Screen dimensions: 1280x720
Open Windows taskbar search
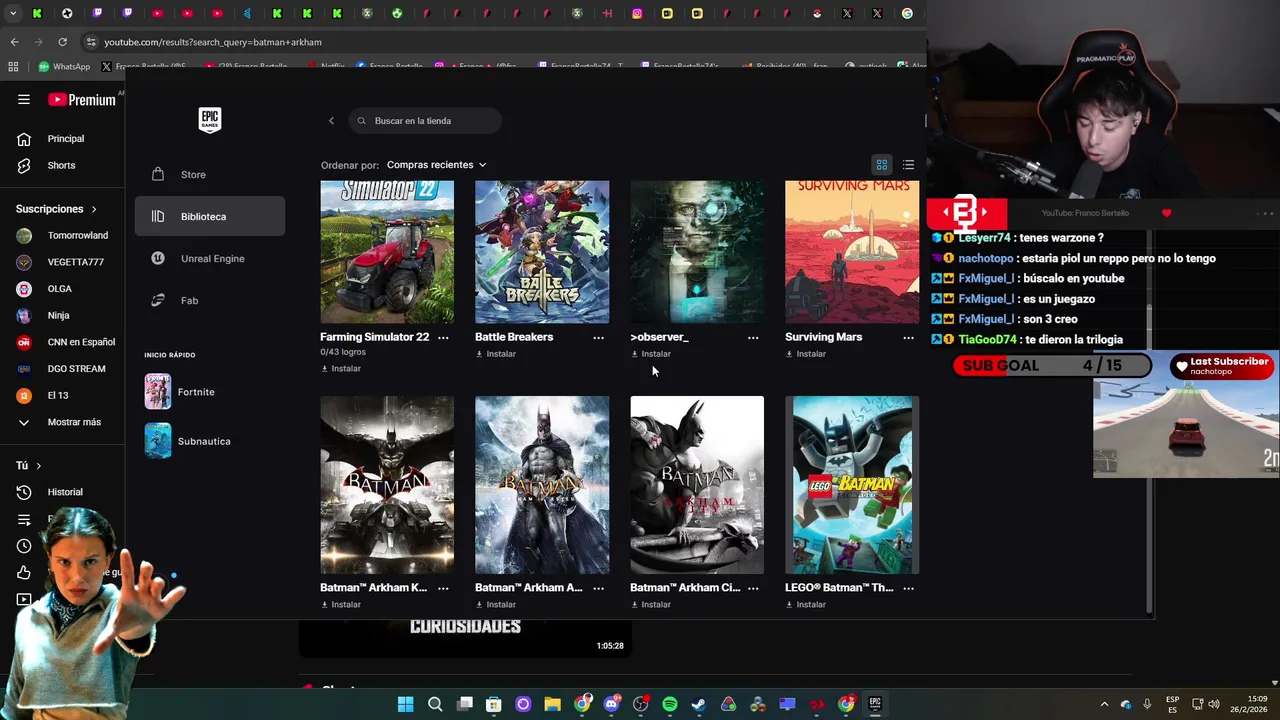click(435, 704)
